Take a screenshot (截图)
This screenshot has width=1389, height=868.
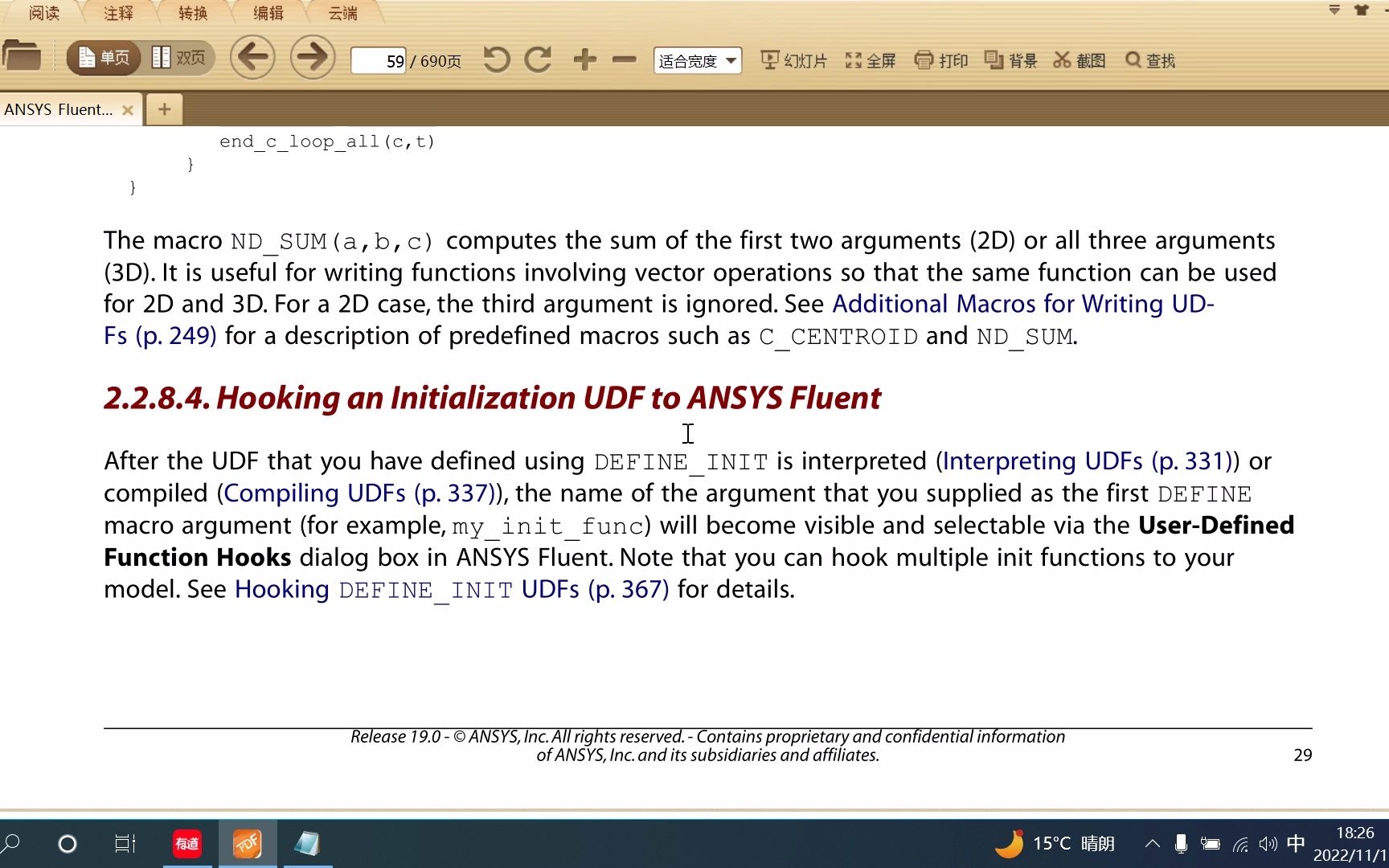point(1080,60)
